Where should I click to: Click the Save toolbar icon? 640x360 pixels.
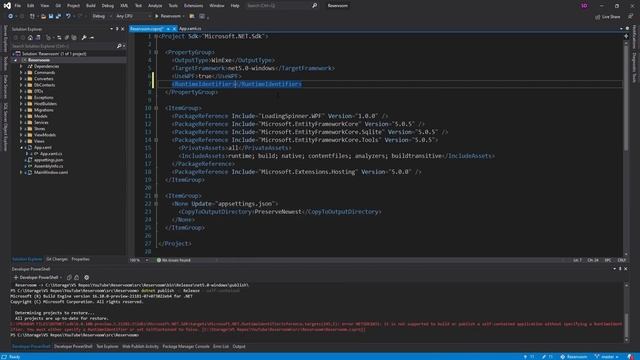coord(51,16)
